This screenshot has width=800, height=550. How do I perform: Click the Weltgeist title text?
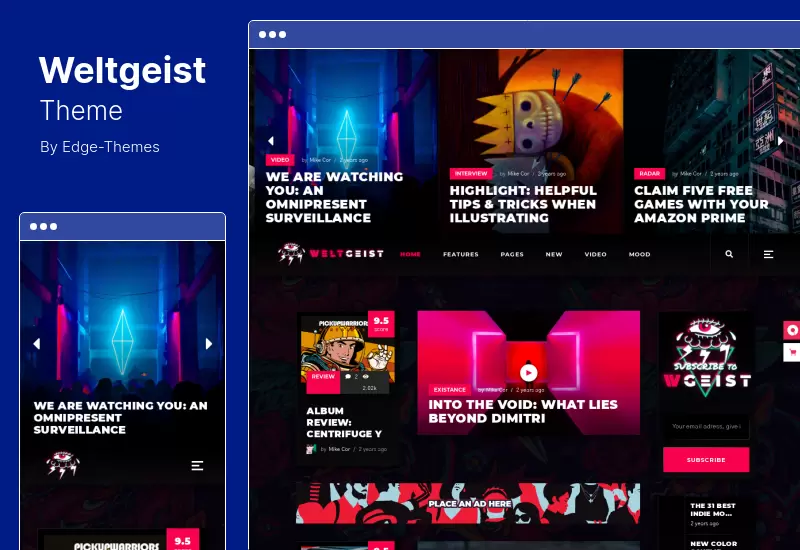tap(122, 70)
